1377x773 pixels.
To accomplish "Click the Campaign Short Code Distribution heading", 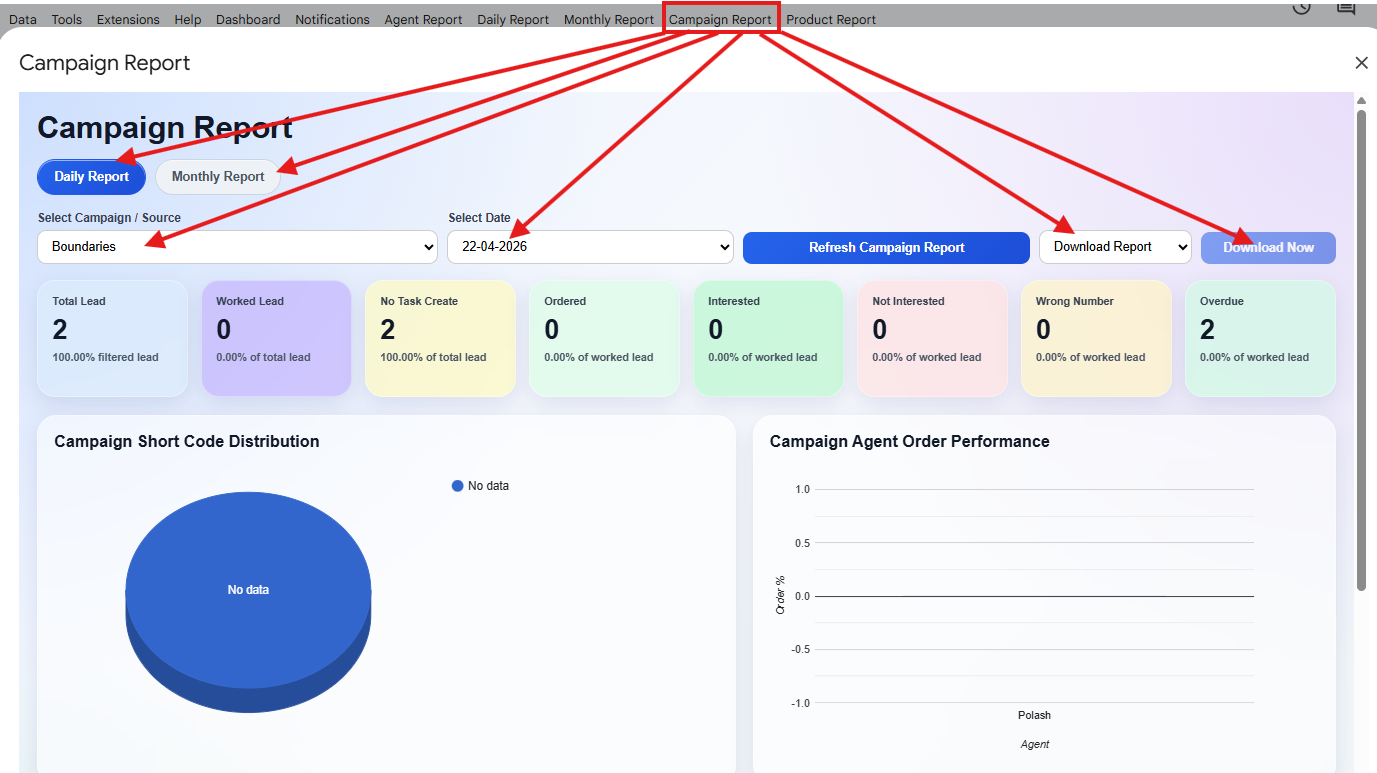I will 187,441.
